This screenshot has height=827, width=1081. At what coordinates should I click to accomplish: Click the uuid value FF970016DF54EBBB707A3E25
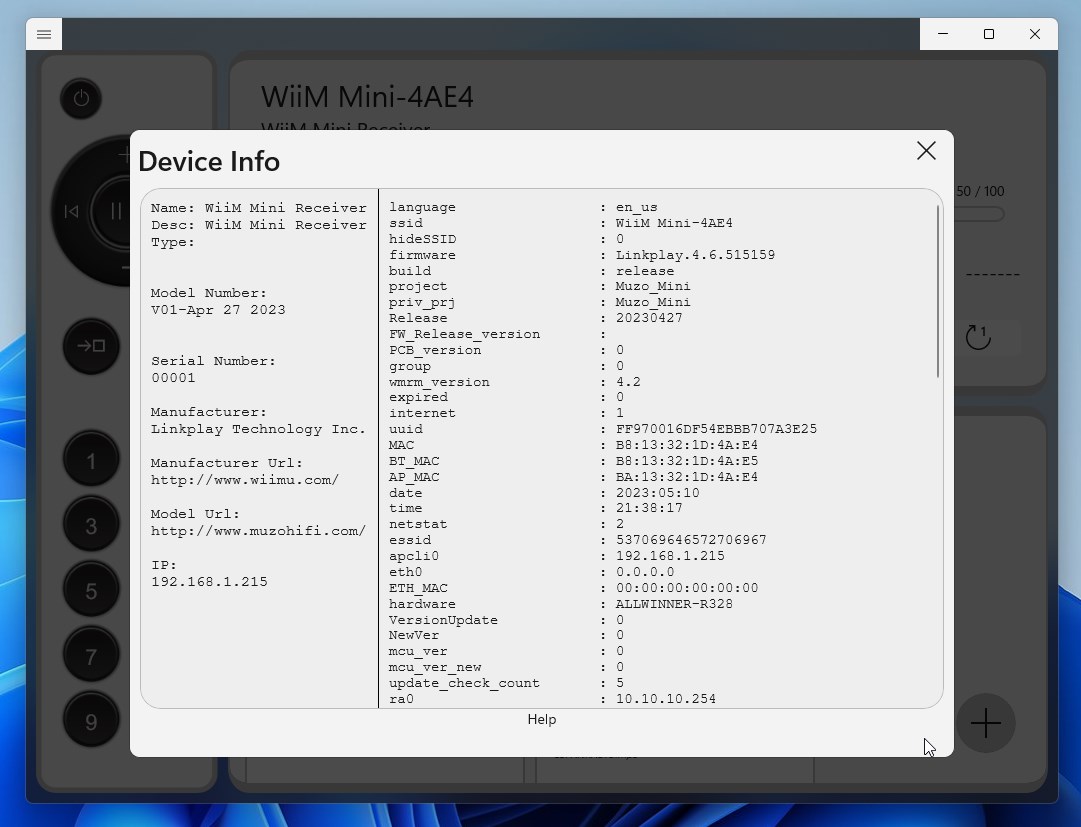(x=716, y=429)
